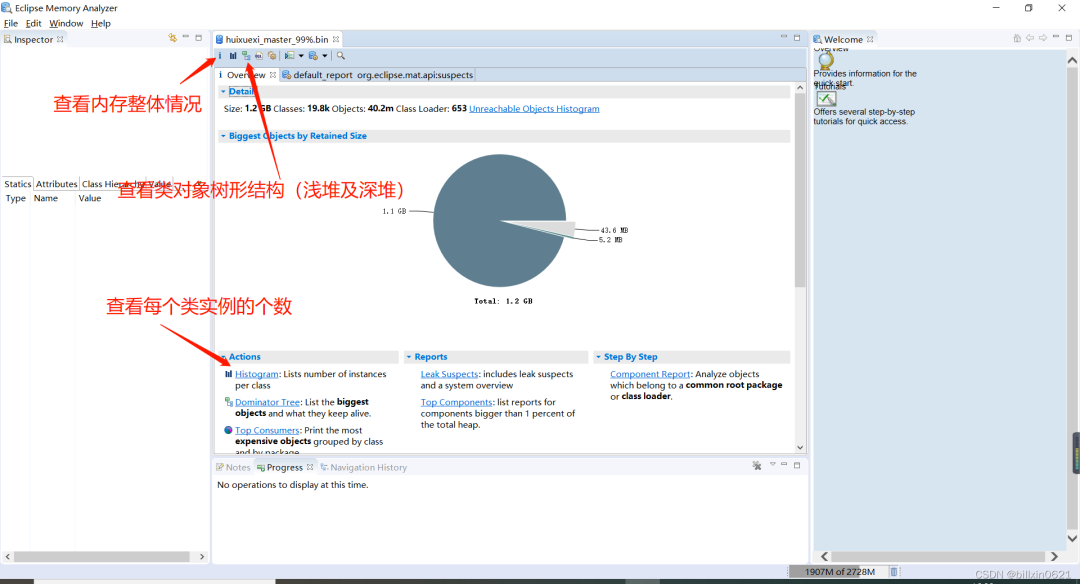Open the Window menu
1080x584 pixels.
[66, 23]
